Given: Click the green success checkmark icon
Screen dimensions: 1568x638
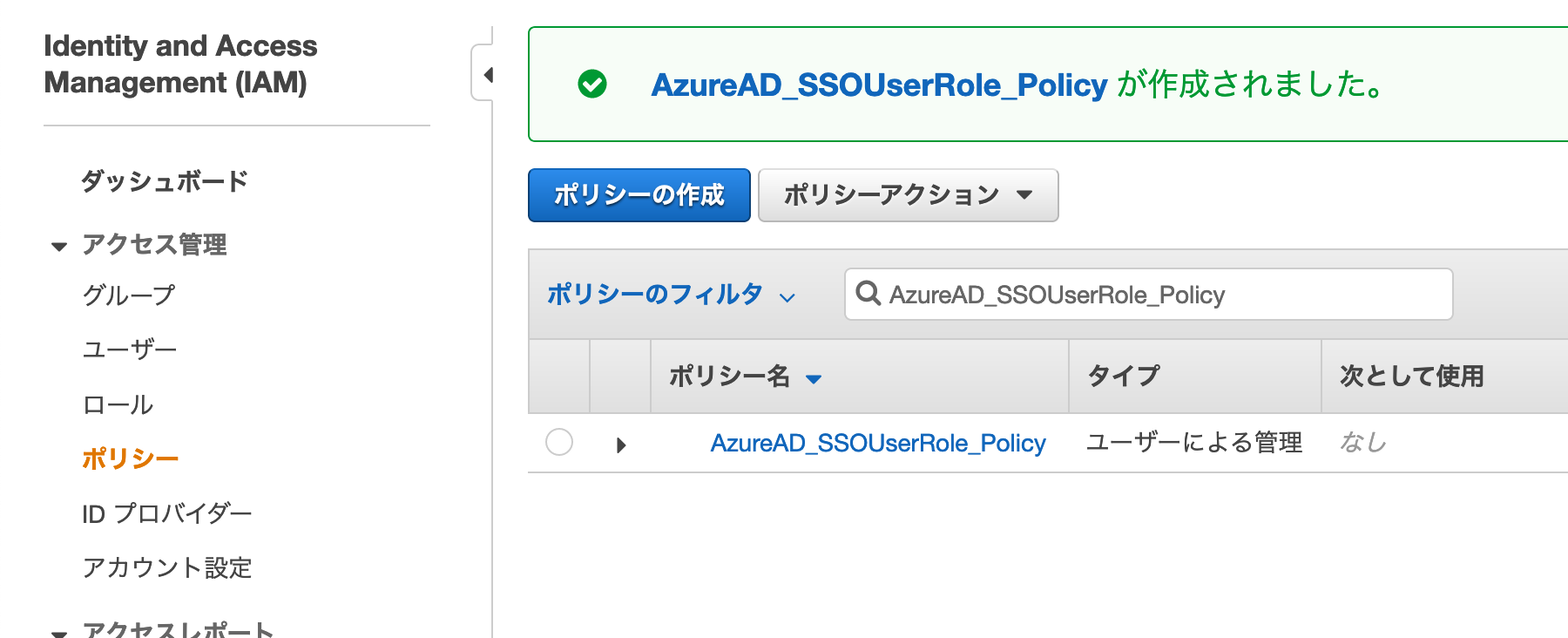Looking at the screenshot, I should point(592,85).
